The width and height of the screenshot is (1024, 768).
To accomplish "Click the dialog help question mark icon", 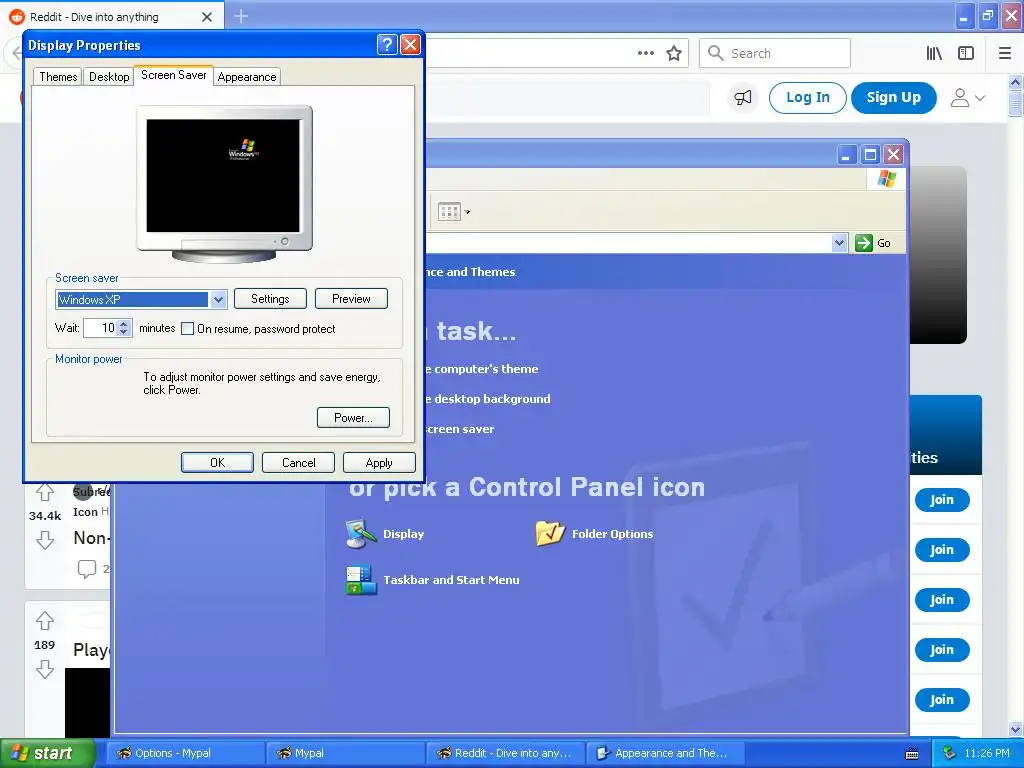I will click(x=387, y=44).
